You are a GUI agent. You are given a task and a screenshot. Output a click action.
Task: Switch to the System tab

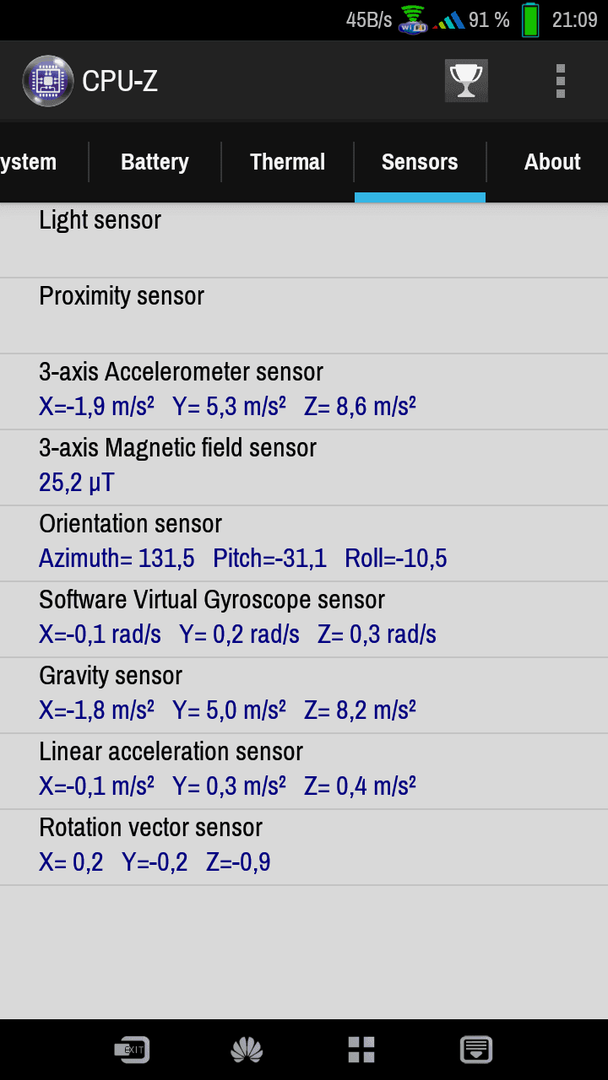pos(29,162)
